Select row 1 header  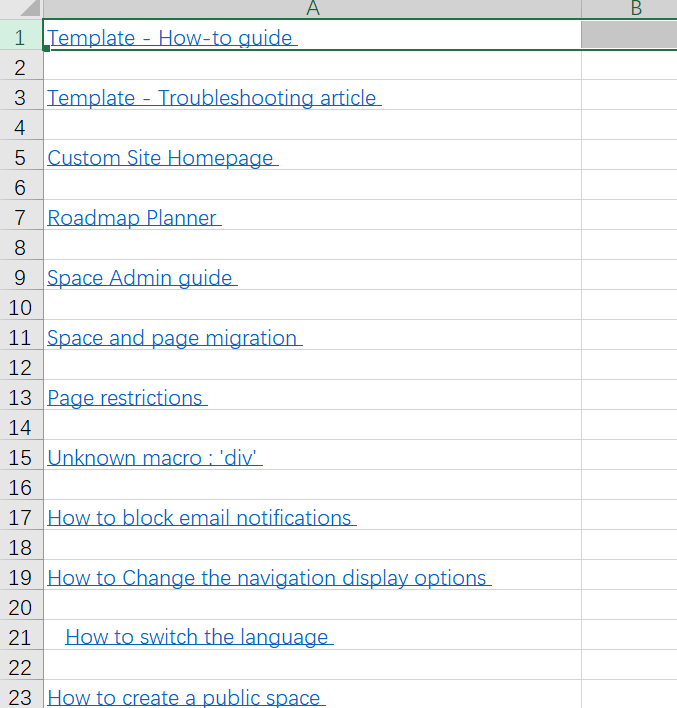(21, 35)
